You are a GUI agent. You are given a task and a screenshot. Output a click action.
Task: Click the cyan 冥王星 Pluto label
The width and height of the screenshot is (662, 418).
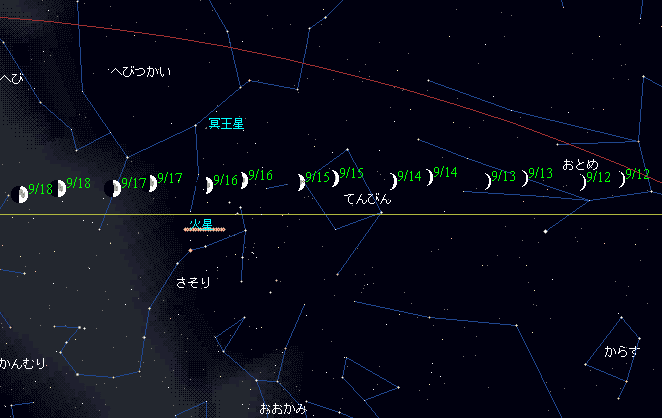point(226,124)
